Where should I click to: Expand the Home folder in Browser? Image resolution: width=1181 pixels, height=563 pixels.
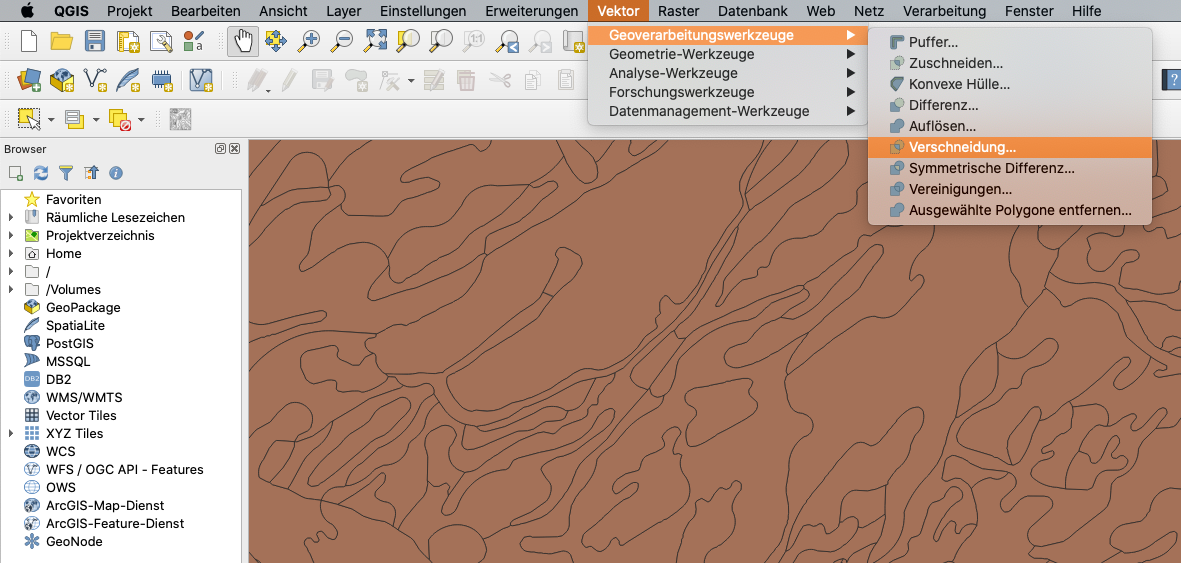point(11,254)
